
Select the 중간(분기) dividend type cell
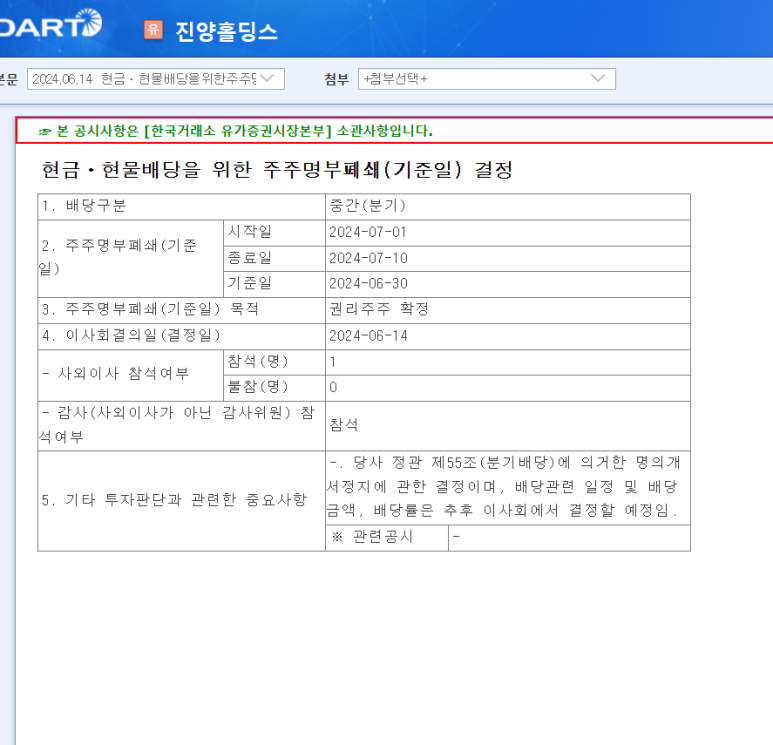click(x=508, y=207)
